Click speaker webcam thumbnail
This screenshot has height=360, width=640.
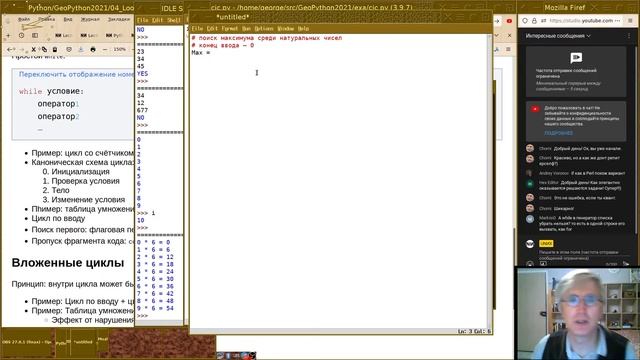[x=578, y=313]
